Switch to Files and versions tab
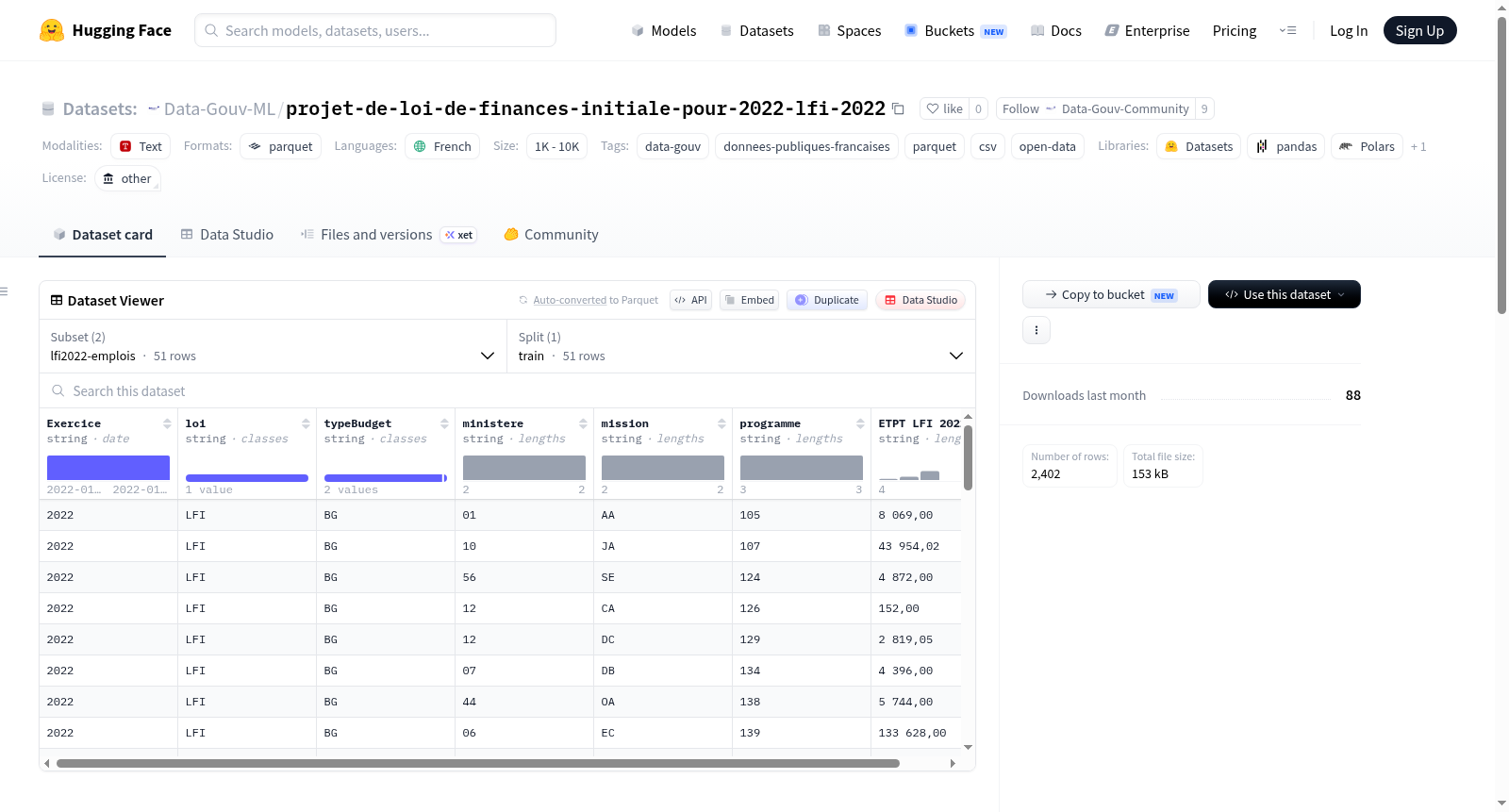 tap(388, 235)
